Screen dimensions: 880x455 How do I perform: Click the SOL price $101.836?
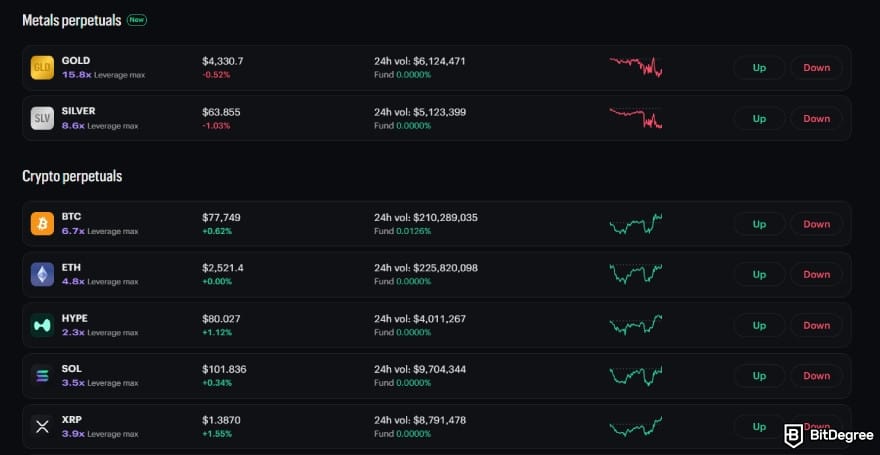click(x=224, y=369)
